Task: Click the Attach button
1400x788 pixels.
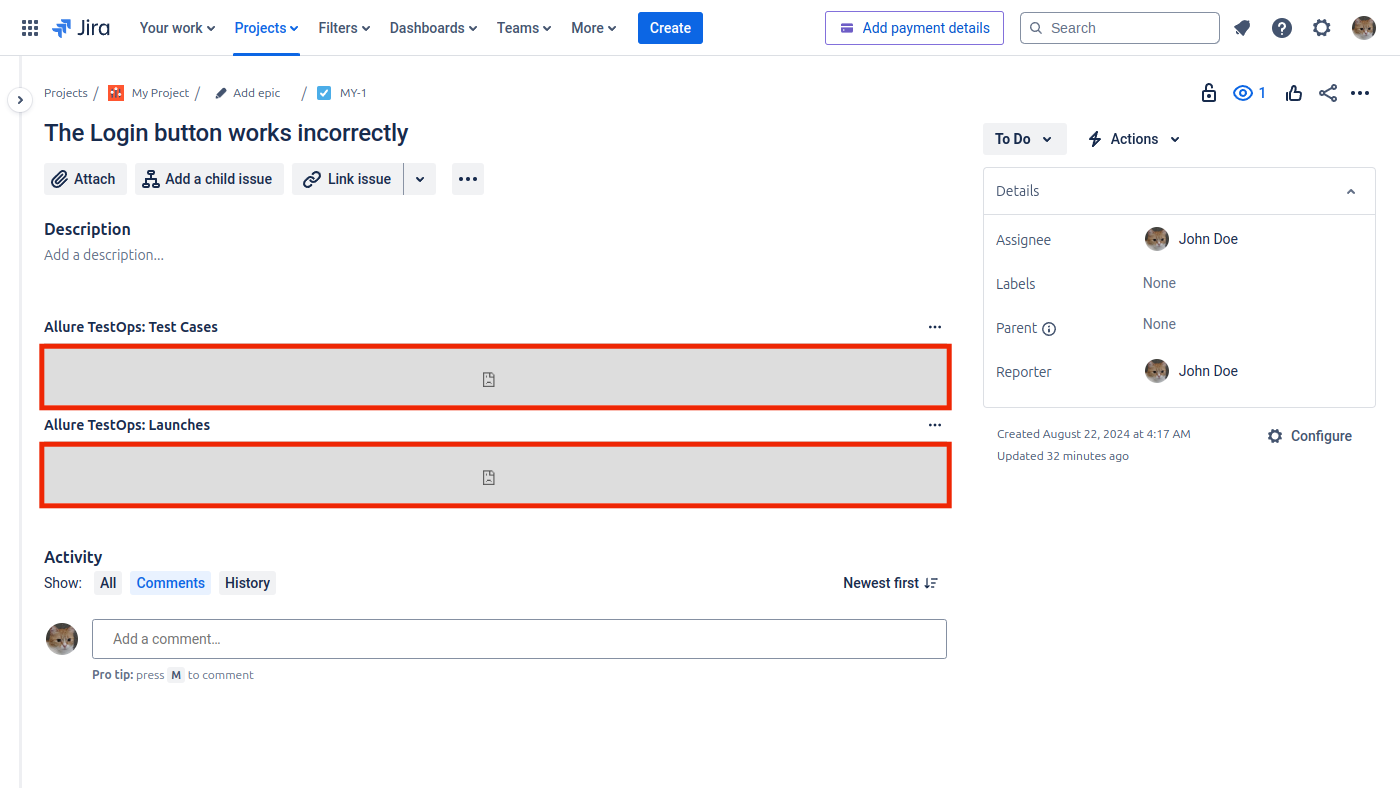Action: (85, 179)
